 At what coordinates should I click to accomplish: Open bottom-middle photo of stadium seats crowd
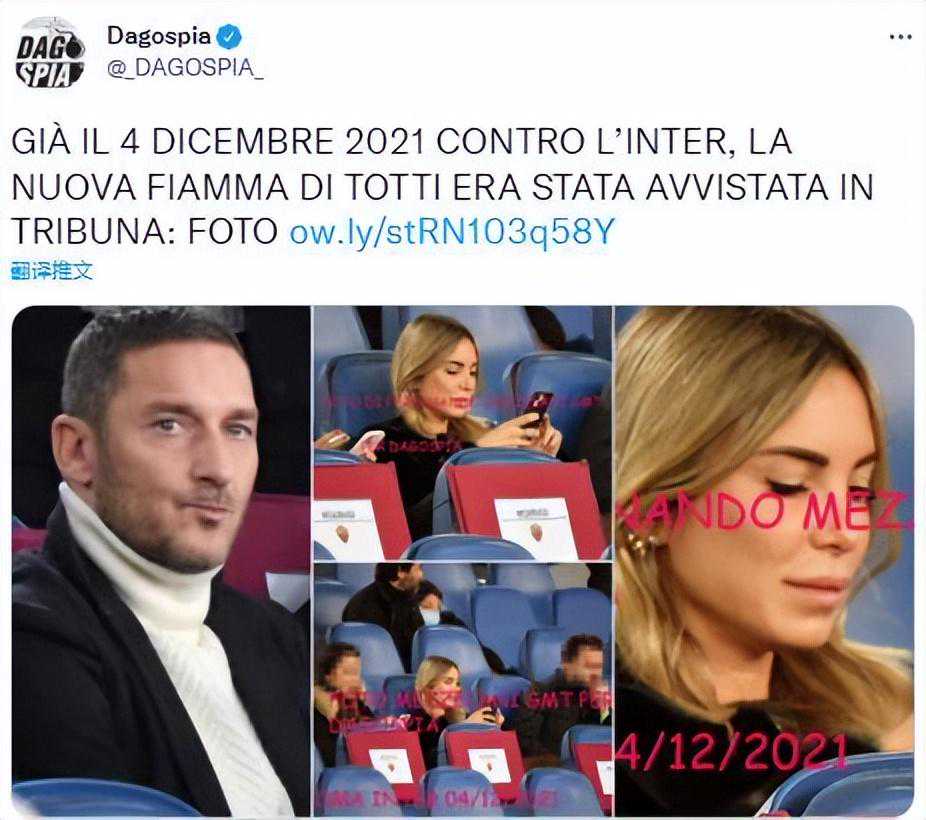pos(462,690)
